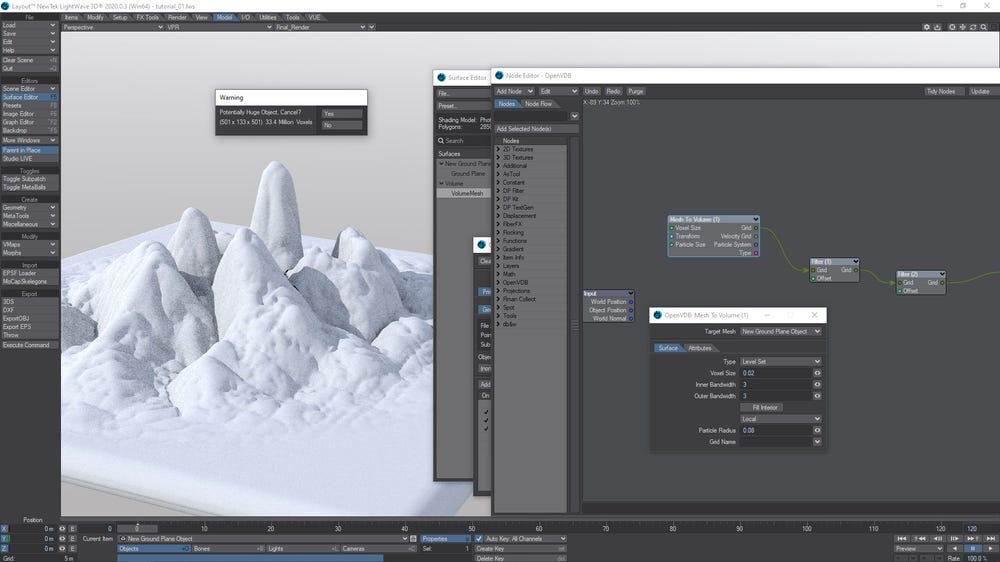
Task: Play animation forward
Action: pos(990,549)
